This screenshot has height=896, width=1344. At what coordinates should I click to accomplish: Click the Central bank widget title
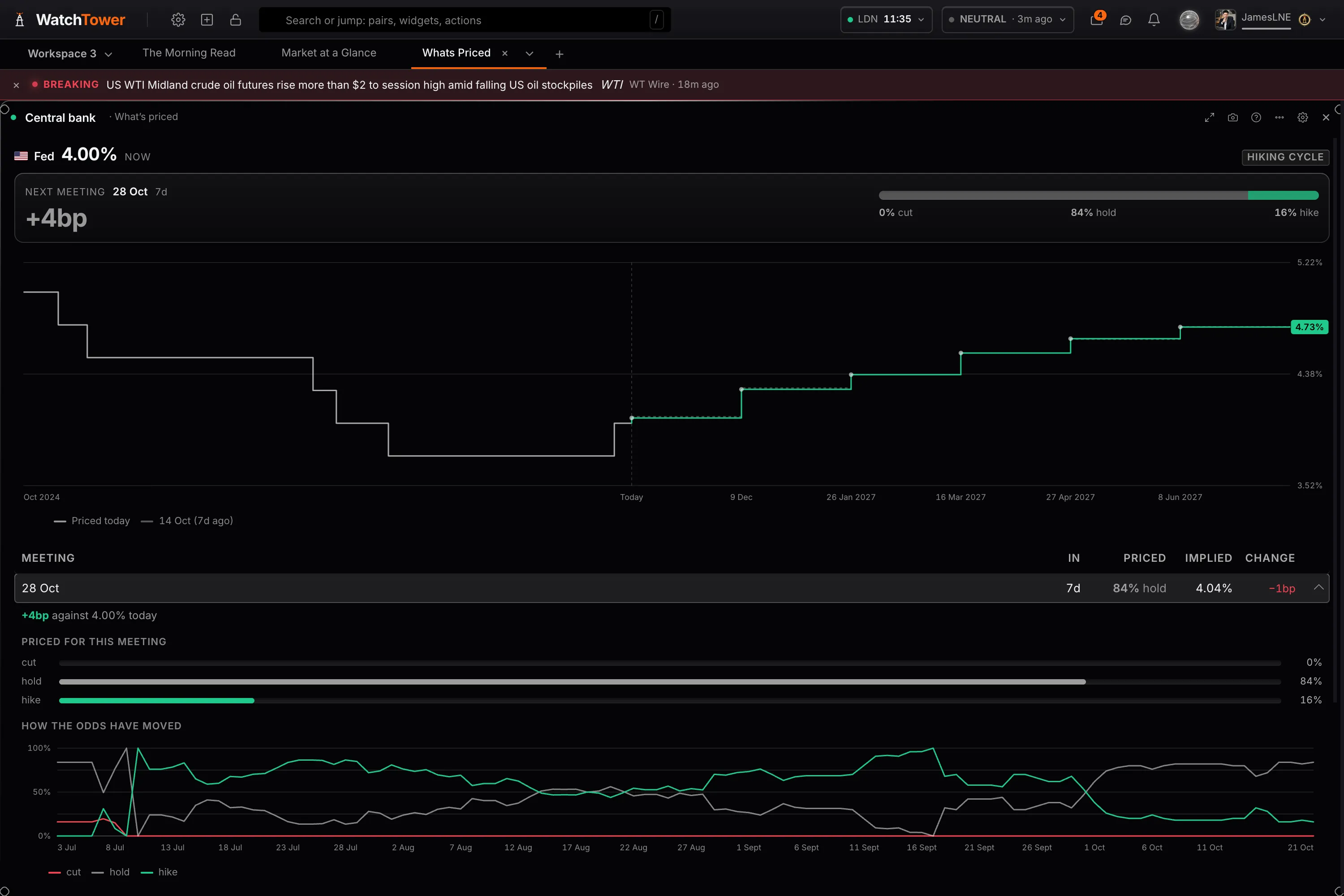tap(60, 118)
